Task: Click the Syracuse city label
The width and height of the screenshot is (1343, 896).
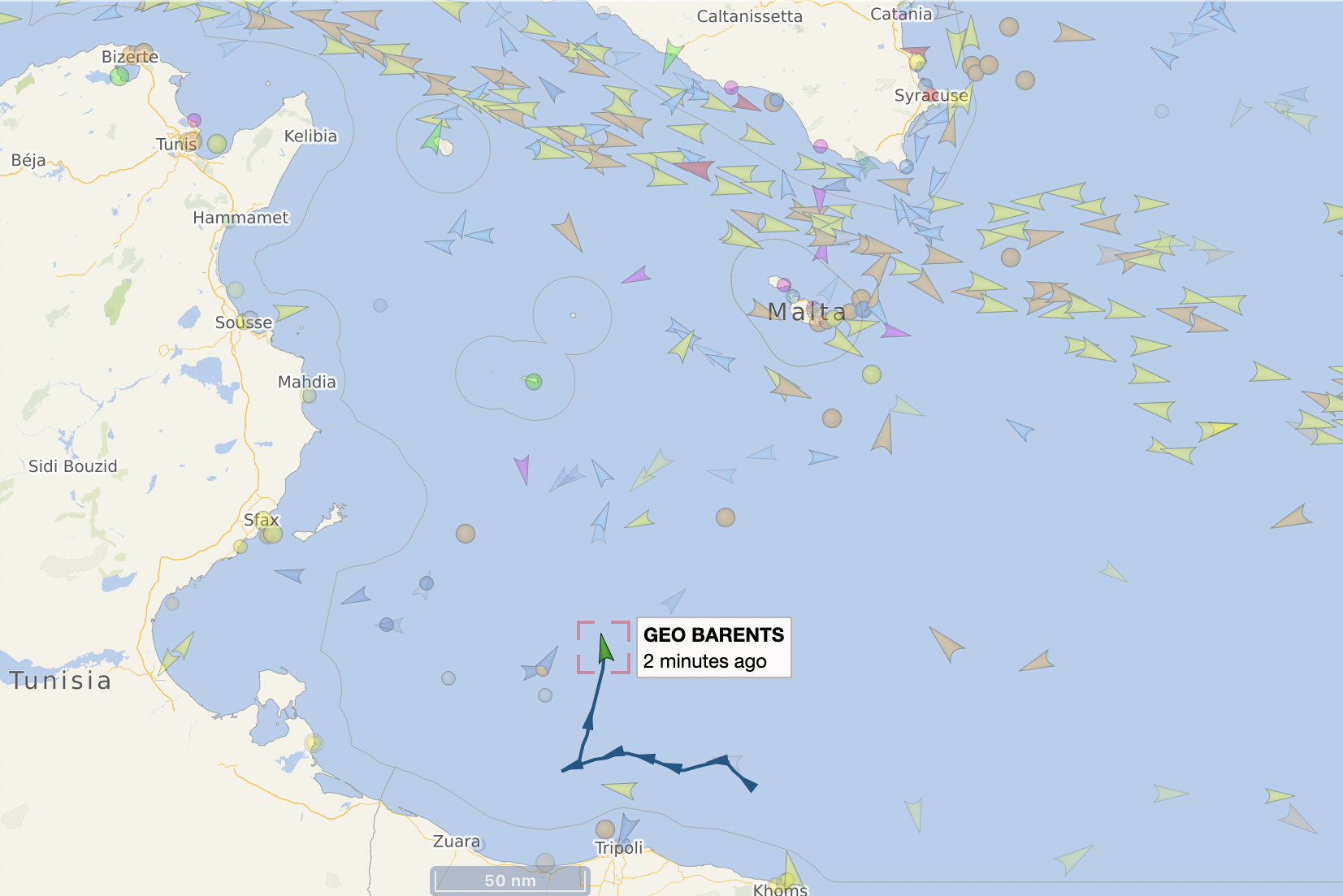Action: [x=931, y=95]
